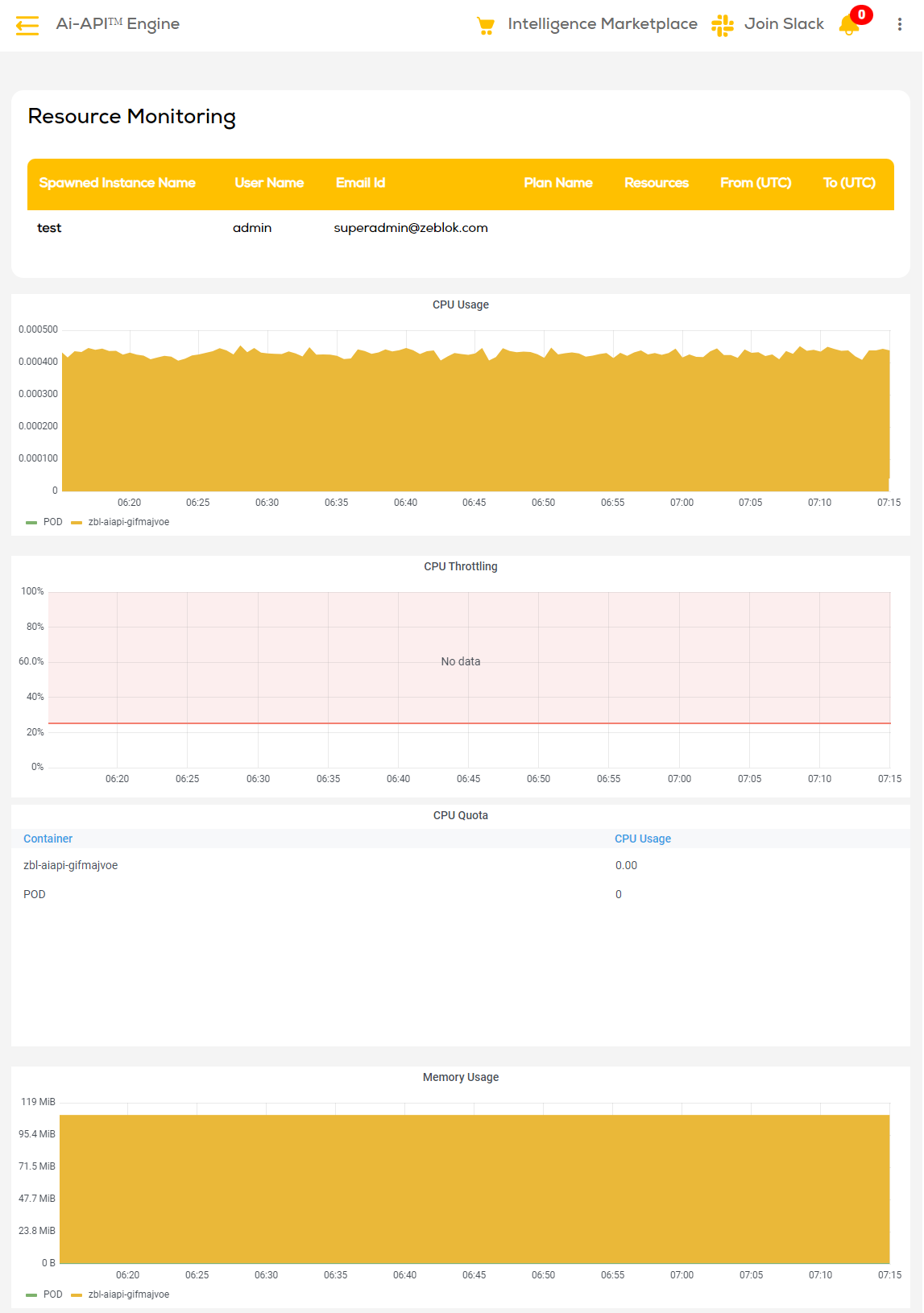This screenshot has width=924, height=1313.
Task: Open the notifications bell
Action: 847,27
